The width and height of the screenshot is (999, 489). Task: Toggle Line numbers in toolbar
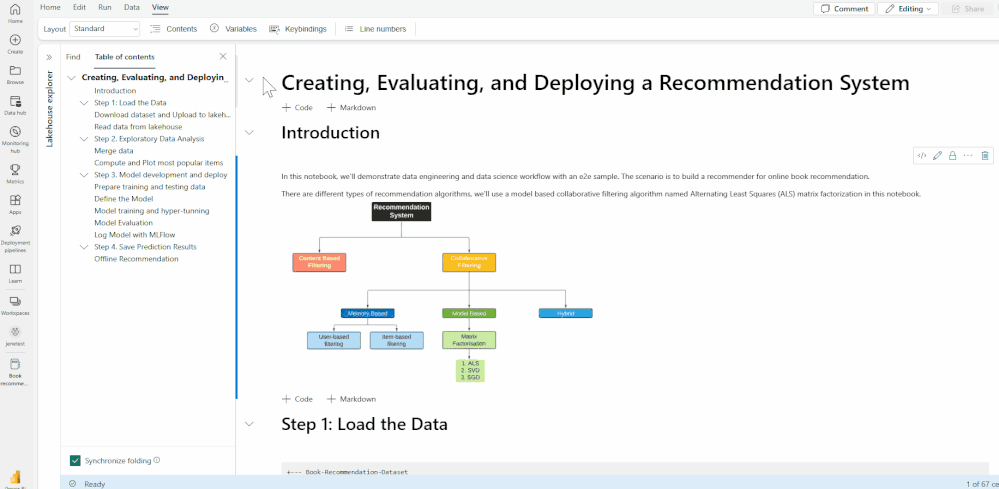coord(375,29)
